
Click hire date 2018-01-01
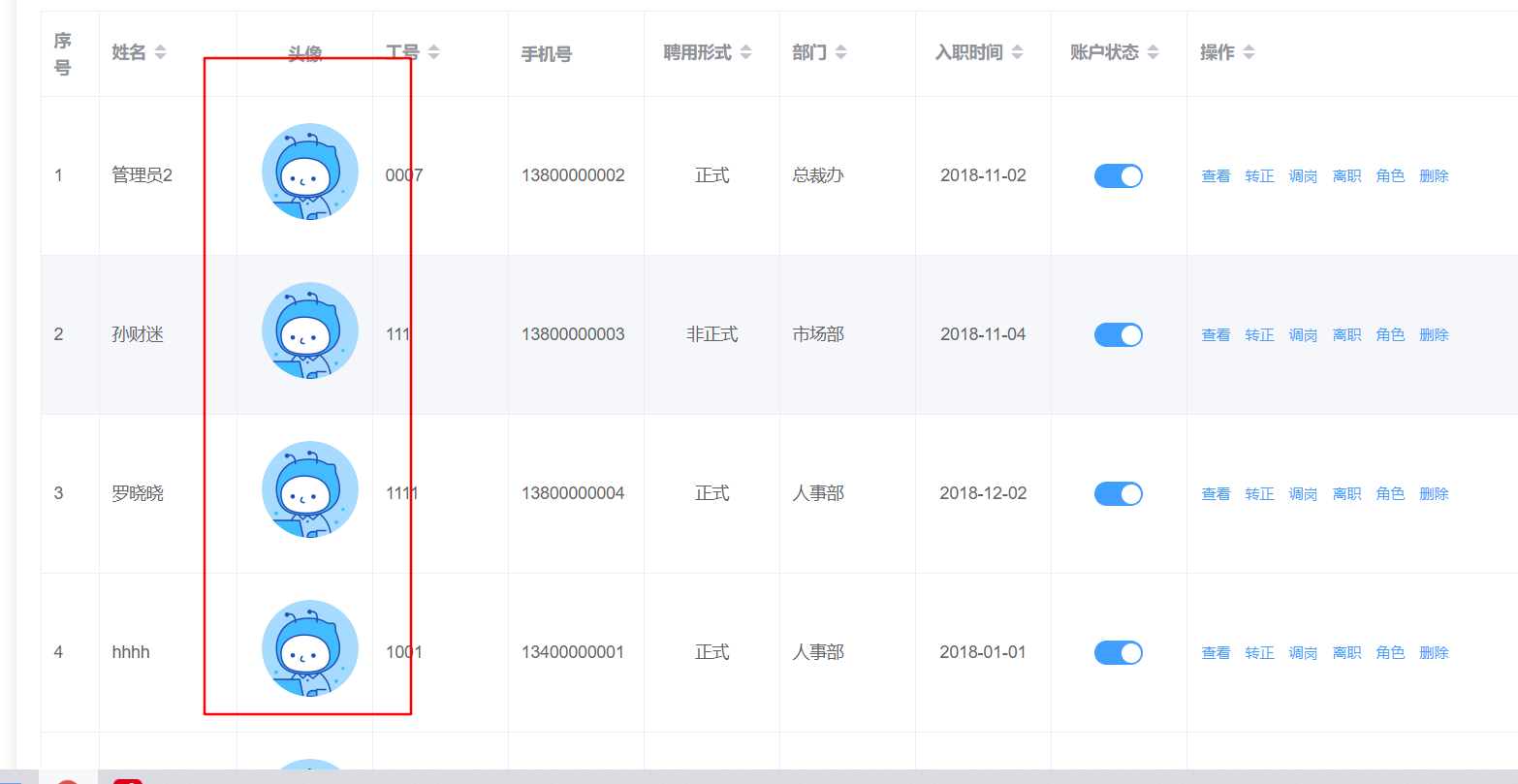click(983, 652)
